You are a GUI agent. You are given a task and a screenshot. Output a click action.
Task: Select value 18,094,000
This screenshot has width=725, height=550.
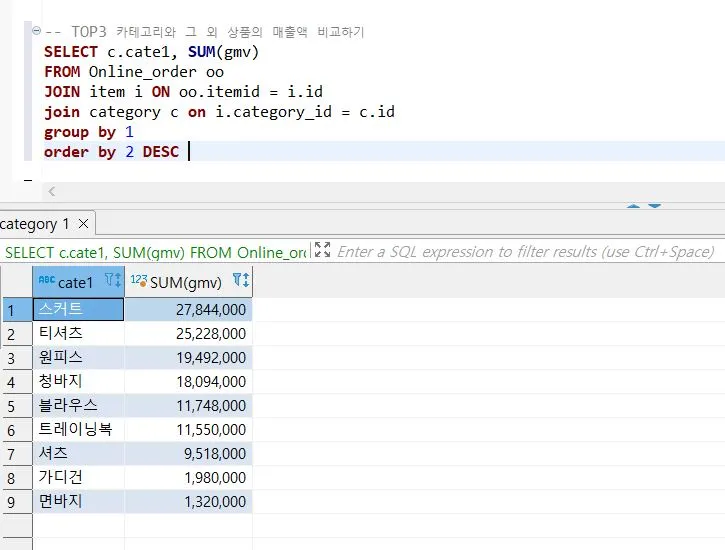click(x=188, y=381)
